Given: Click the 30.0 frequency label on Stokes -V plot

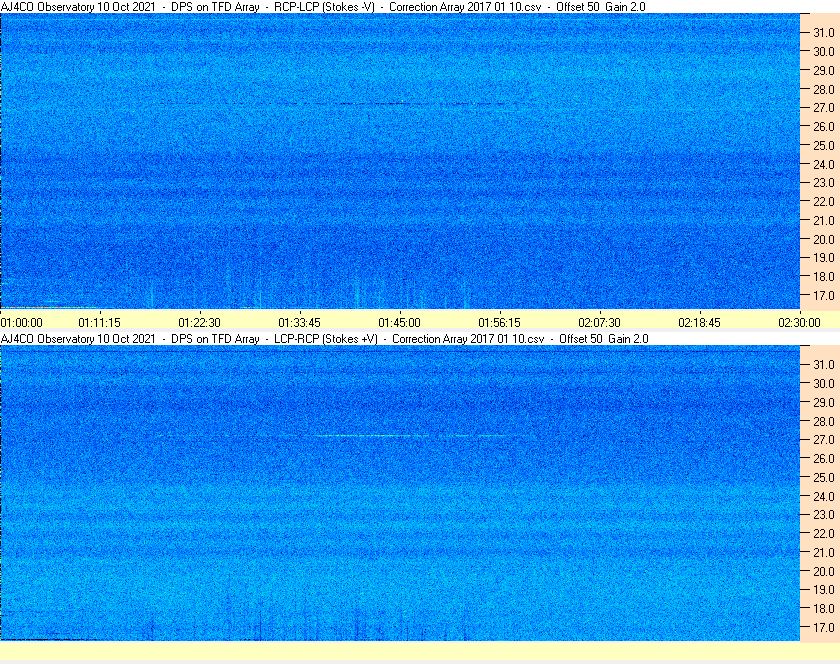Looking at the screenshot, I should click(x=824, y=51).
